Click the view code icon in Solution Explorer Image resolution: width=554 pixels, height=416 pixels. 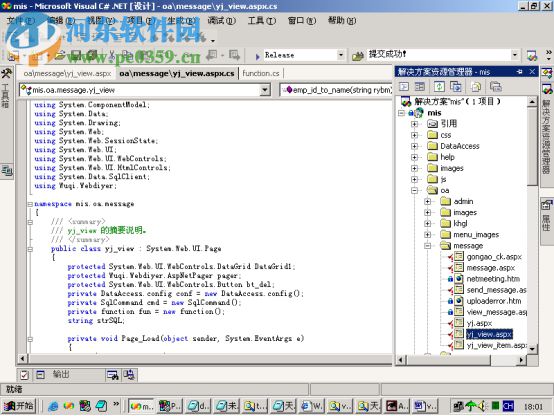(404, 87)
